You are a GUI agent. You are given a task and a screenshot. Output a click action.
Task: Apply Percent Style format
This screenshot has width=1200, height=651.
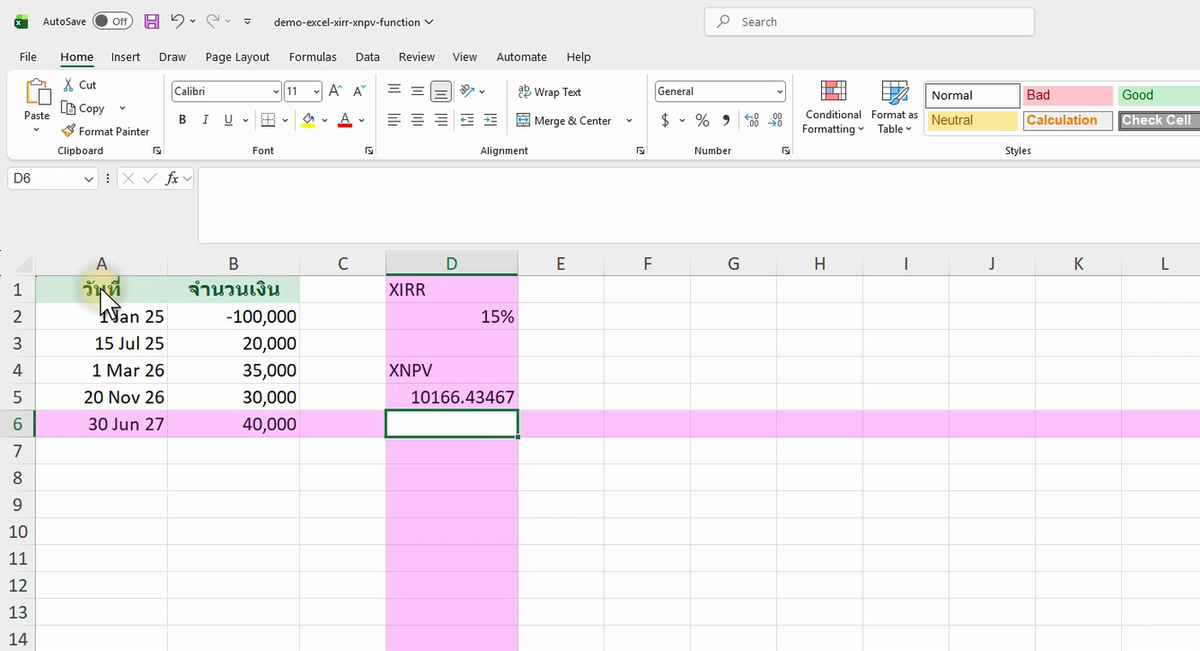click(x=702, y=120)
